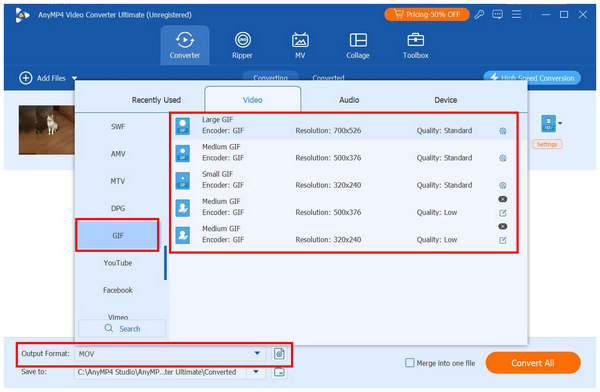Click the Large GIF preset icon
Viewport: 600px width, 392px height.
[183, 126]
